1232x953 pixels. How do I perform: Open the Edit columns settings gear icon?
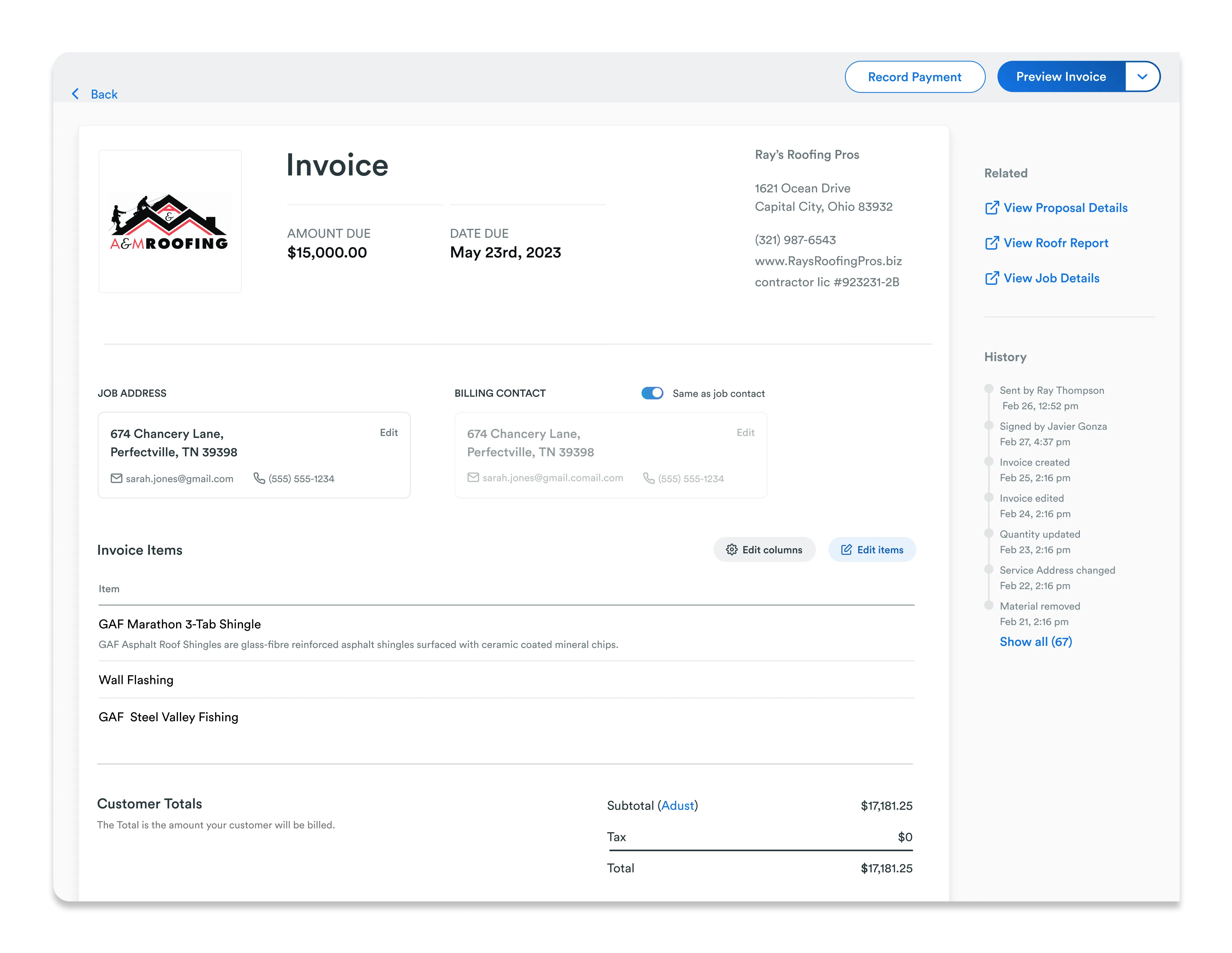pyautogui.click(x=731, y=549)
